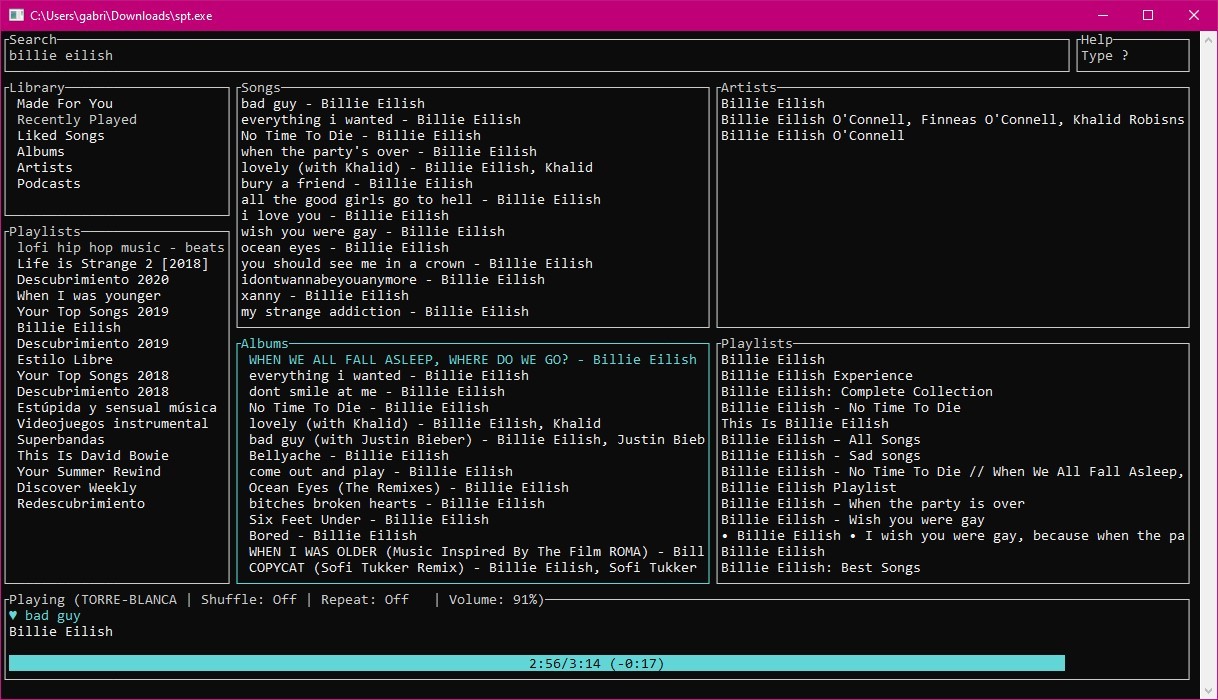Select Artists in the Library list
This screenshot has width=1218, height=700.
click(45, 168)
